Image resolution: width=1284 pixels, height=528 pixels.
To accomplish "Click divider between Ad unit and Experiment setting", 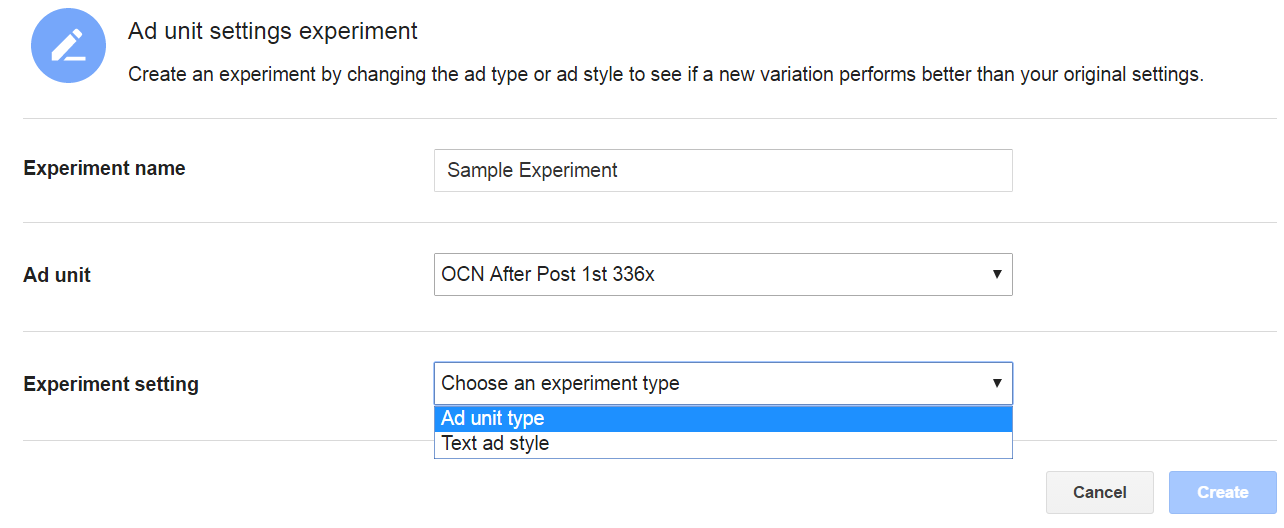I will 650,331.
